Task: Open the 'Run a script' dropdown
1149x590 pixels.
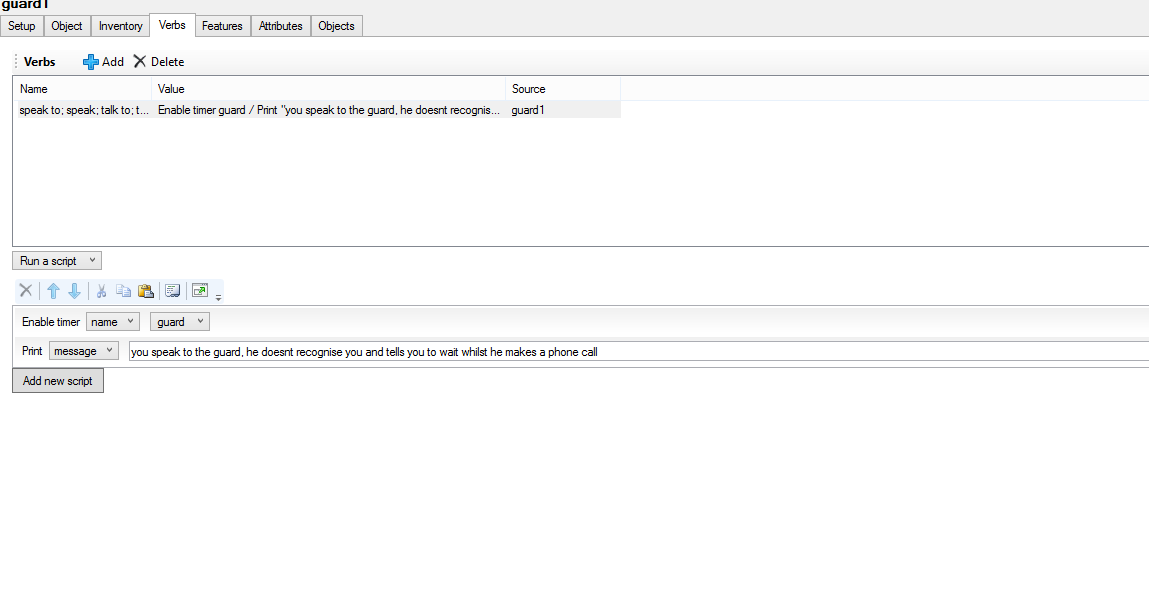Action: click(x=57, y=261)
